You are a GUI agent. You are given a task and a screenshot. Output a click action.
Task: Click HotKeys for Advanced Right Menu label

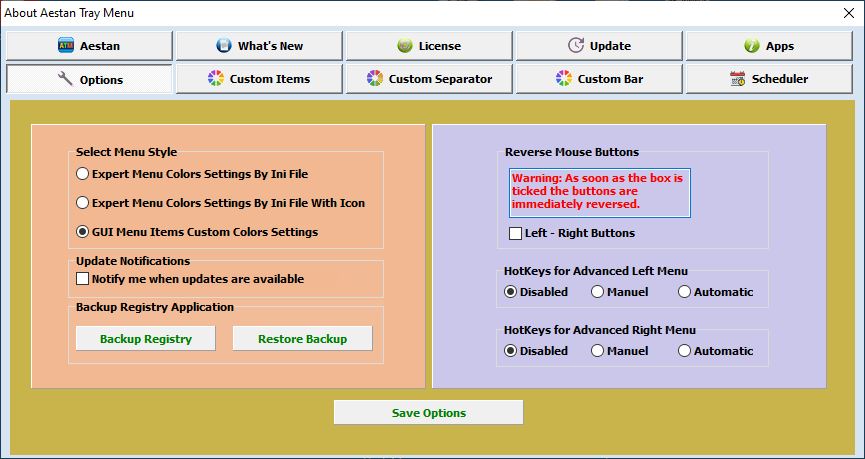click(x=600, y=330)
